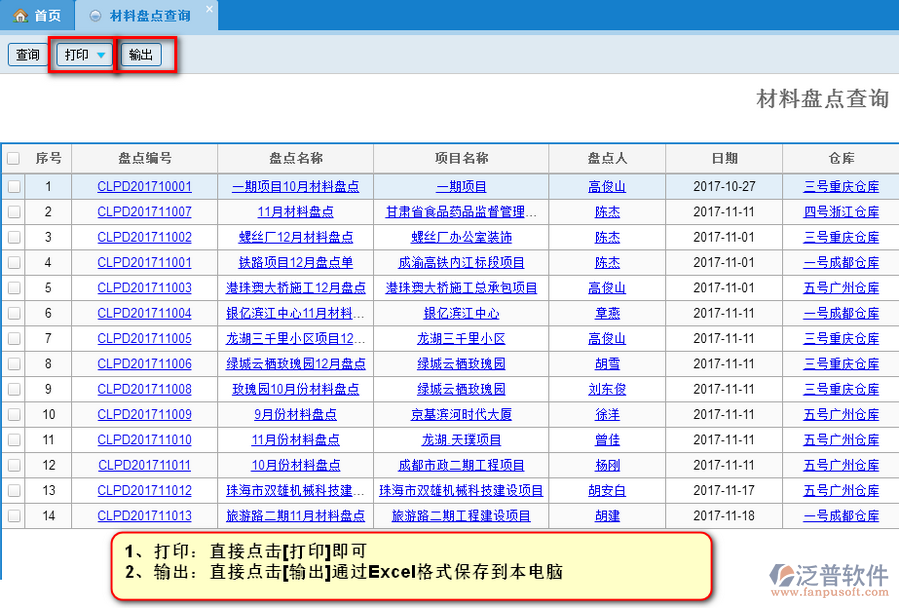Click 四号浙江仓库 warehouse link

click(x=841, y=212)
